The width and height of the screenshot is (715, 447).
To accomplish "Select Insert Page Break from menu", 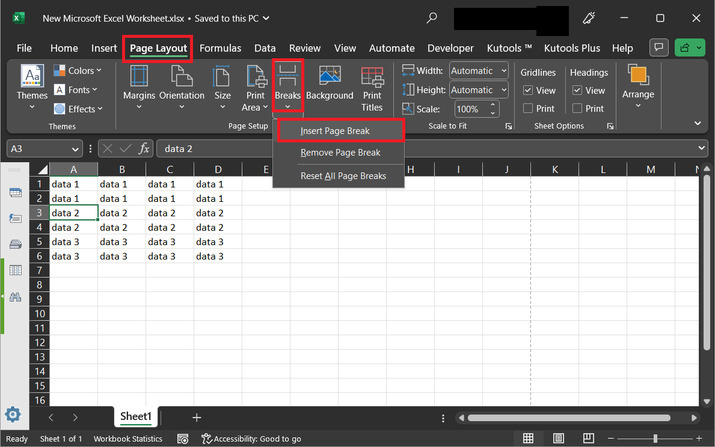I will (340, 131).
